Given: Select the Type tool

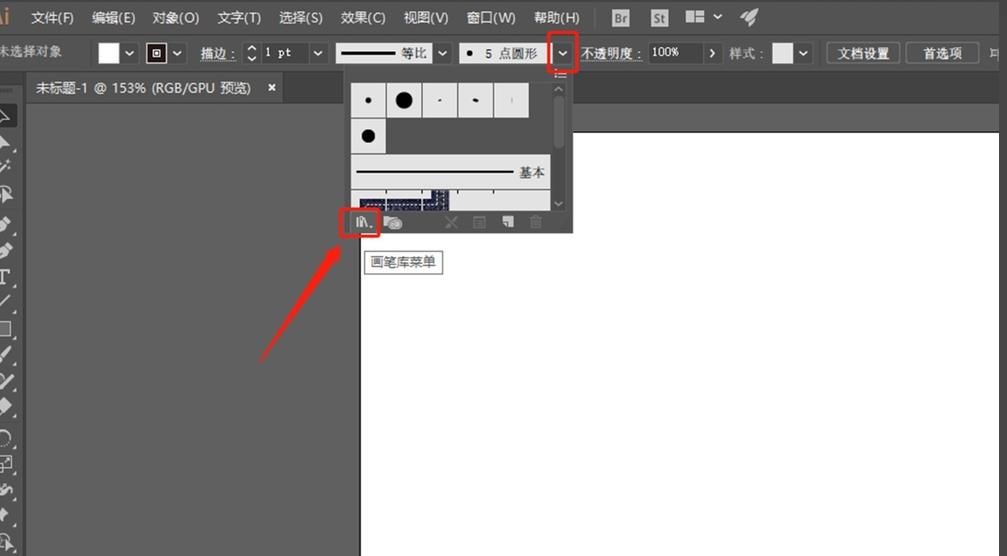Looking at the screenshot, I should tap(5, 277).
